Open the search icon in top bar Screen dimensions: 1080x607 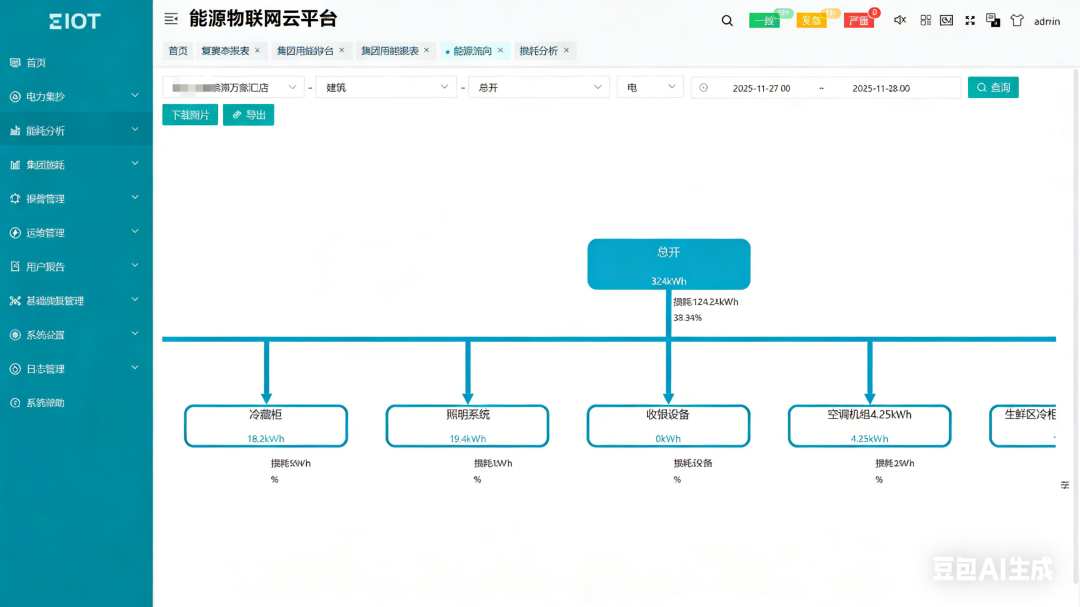point(726,20)
